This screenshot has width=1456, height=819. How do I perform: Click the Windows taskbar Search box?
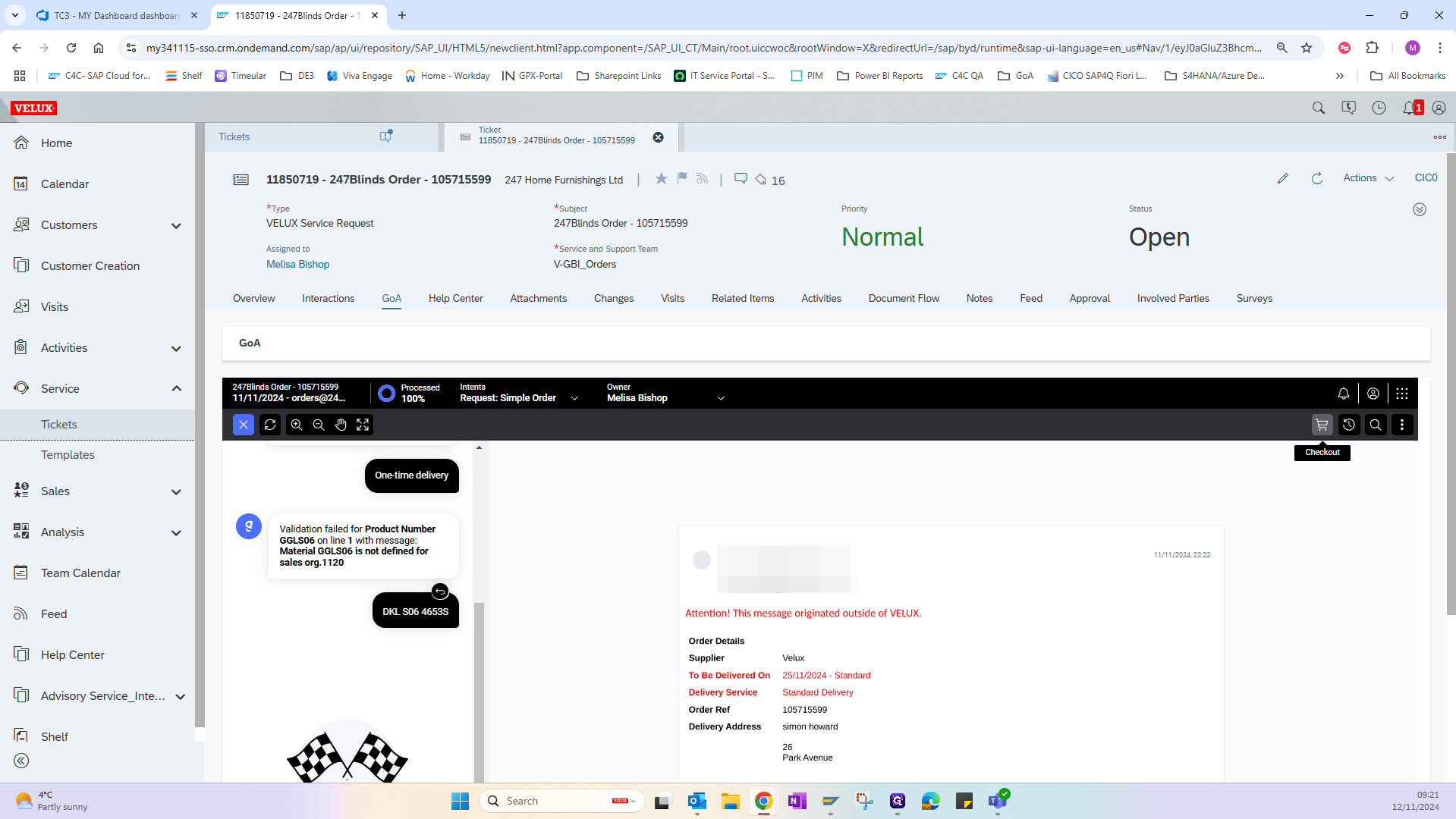pos(561,801)
